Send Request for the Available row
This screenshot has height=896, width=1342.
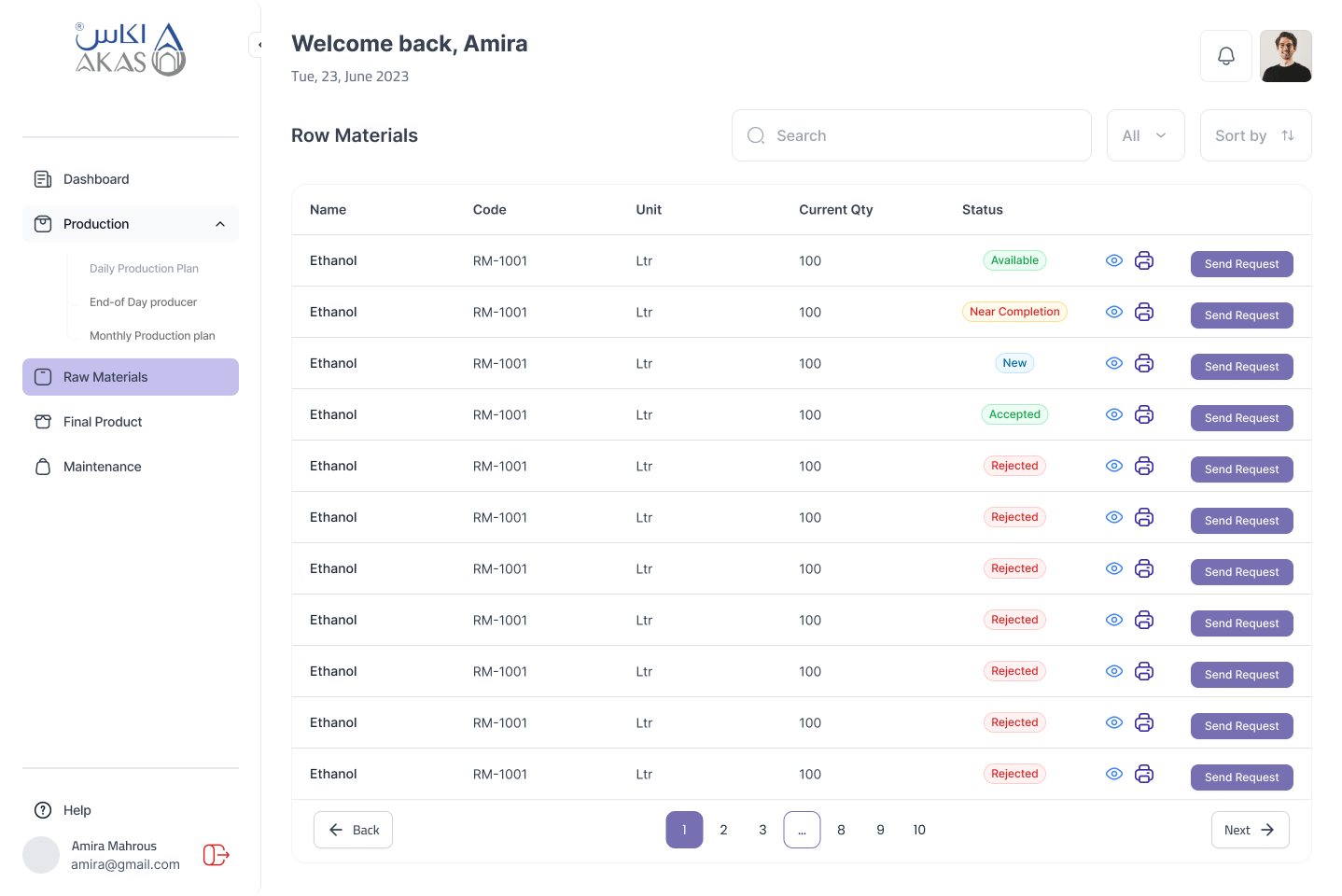1242,264
